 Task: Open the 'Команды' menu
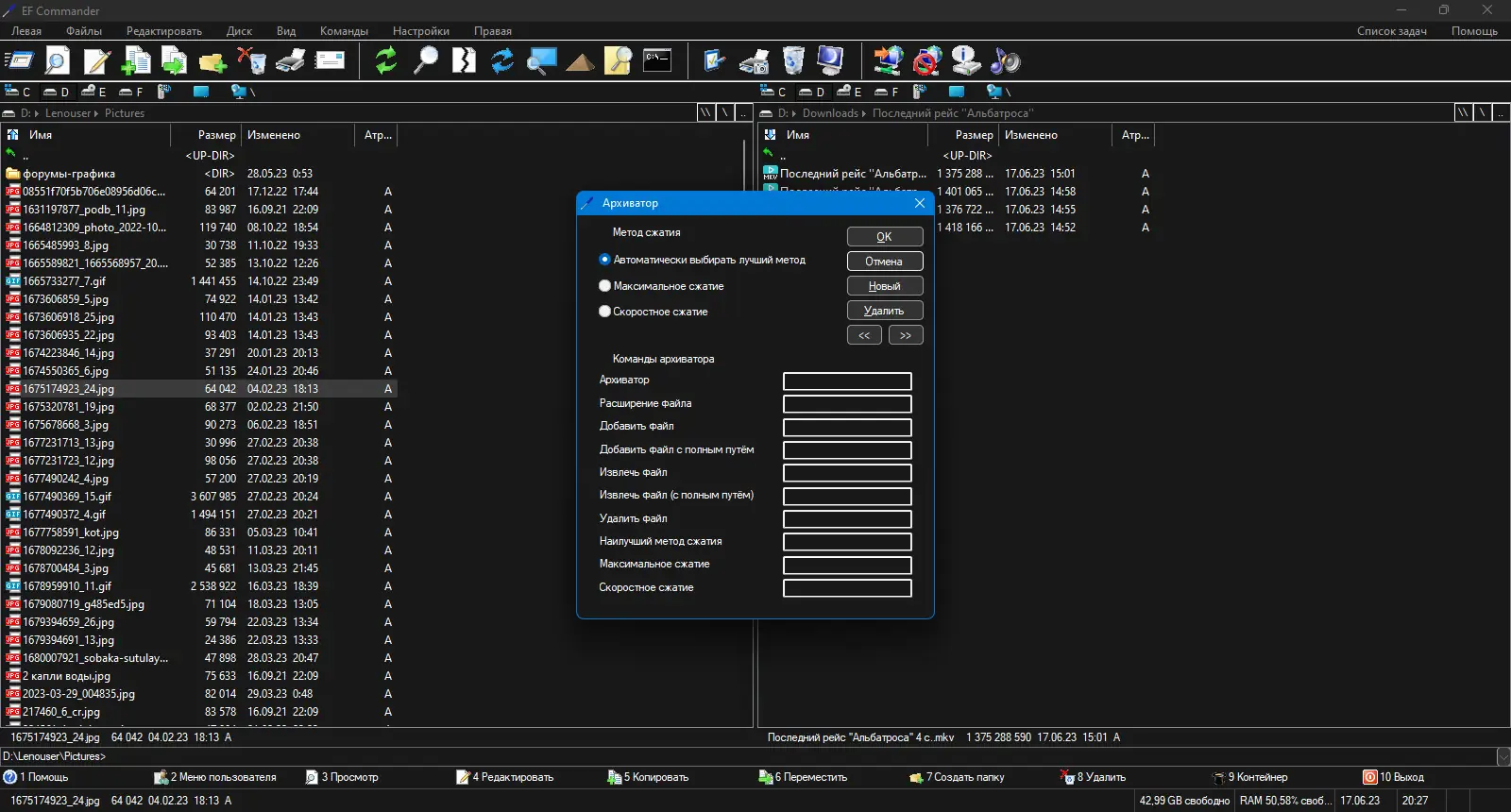tap(344, 31)
